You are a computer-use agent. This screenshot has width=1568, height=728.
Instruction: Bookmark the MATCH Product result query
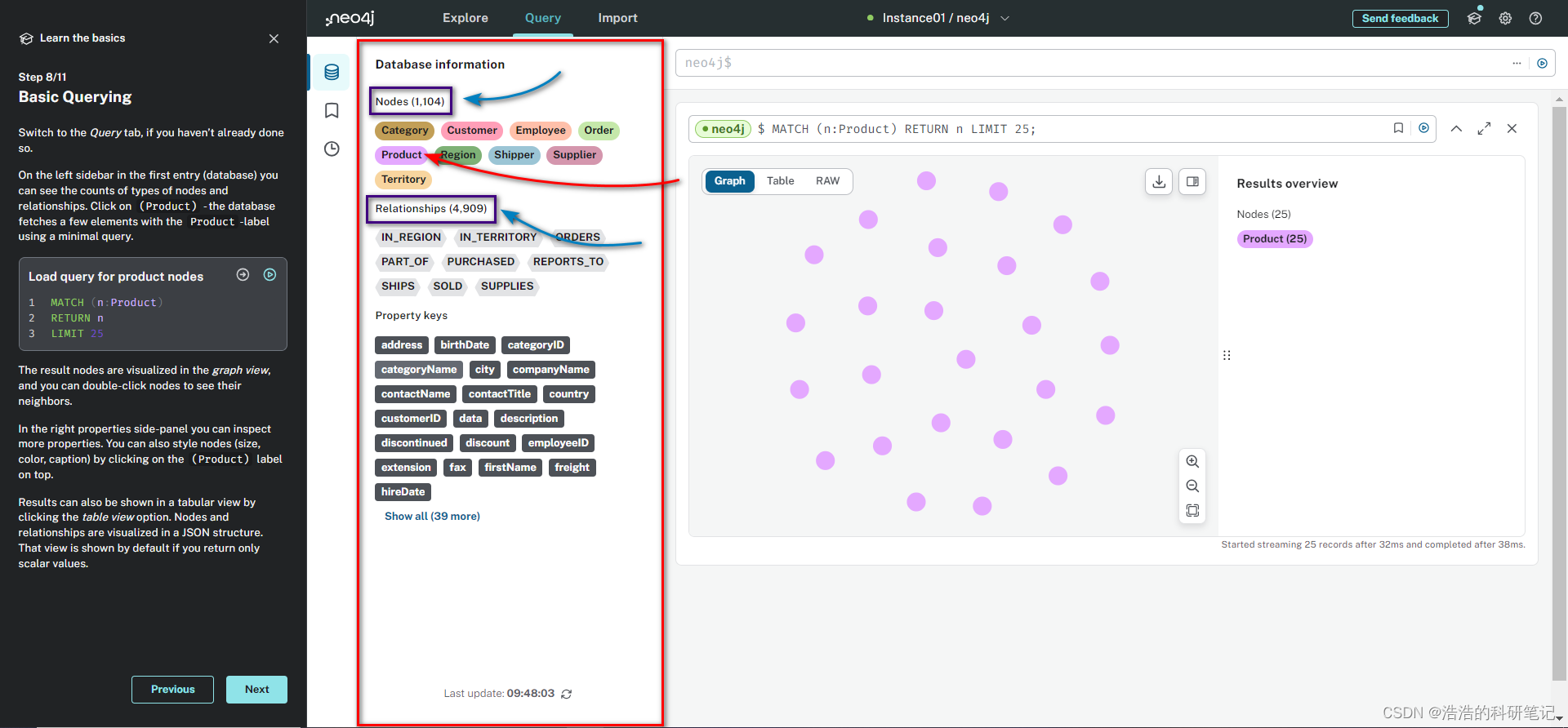click(1398, 128)
